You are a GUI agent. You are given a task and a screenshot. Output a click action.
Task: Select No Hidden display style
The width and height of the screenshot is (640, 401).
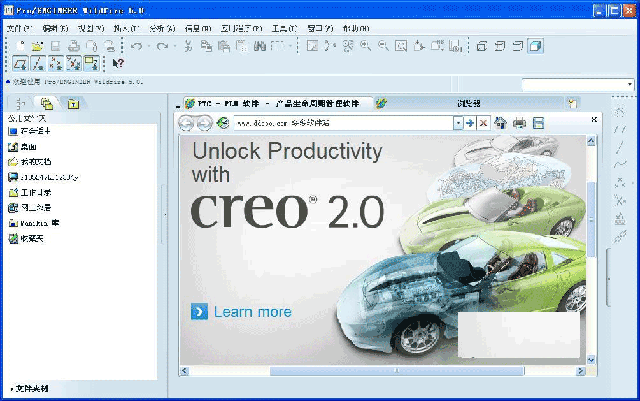click(x=518, y=46)
